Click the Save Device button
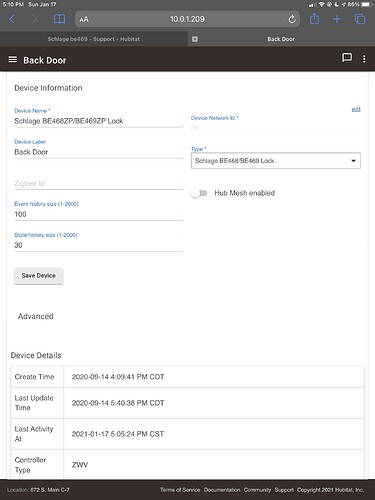The width and height of the screenshot is (375, 500). tap(39, 276)
